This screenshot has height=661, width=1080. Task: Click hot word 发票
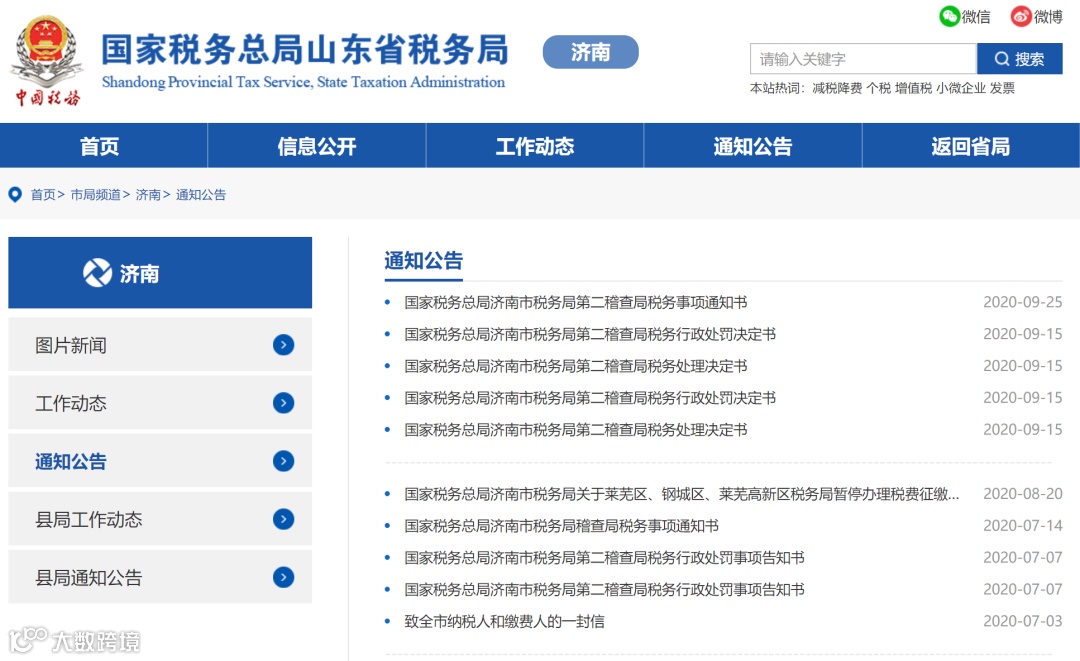tap(1002, 88)
